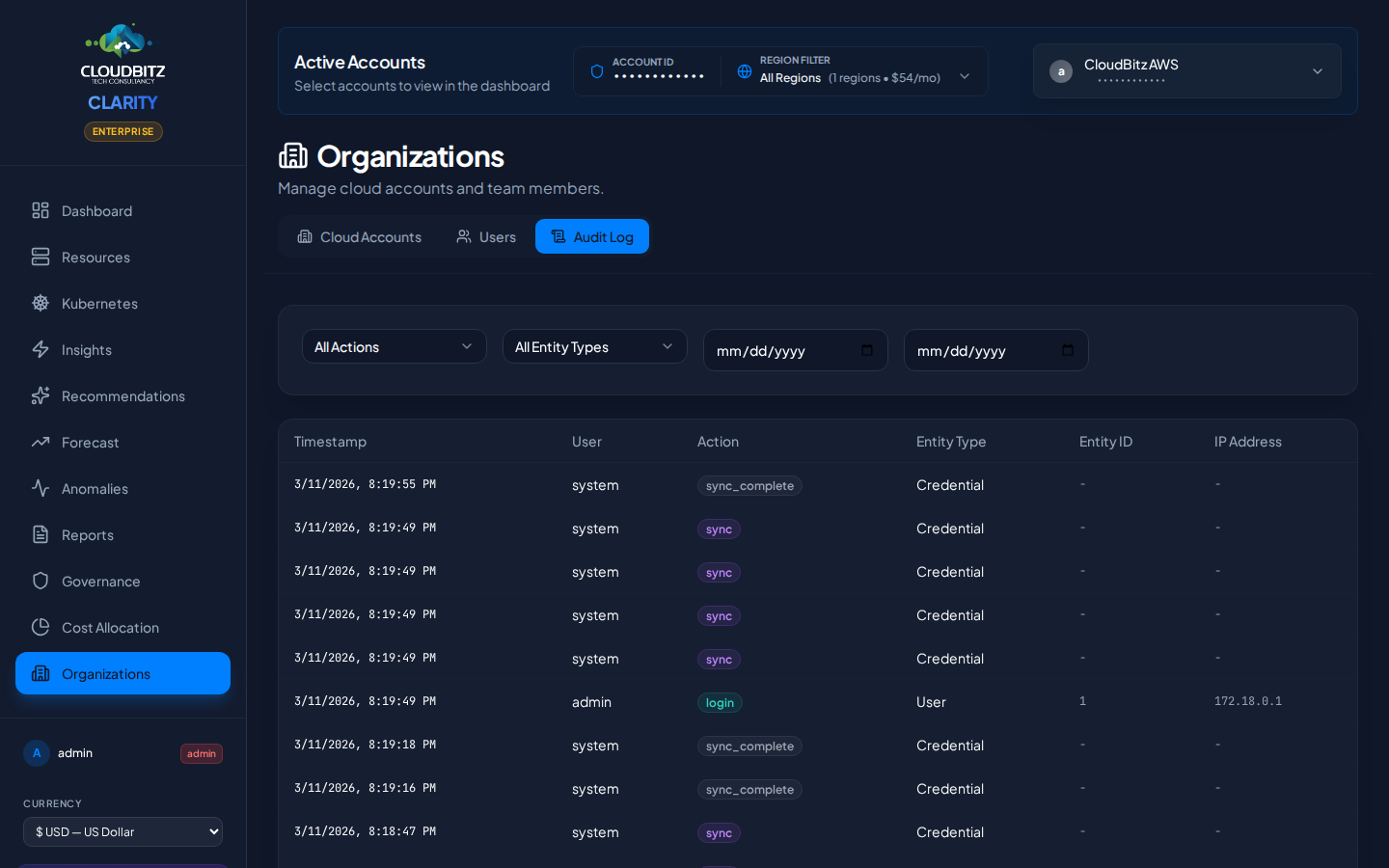
Task: Select the Governance shield icon
Action: tap(40, 581)
